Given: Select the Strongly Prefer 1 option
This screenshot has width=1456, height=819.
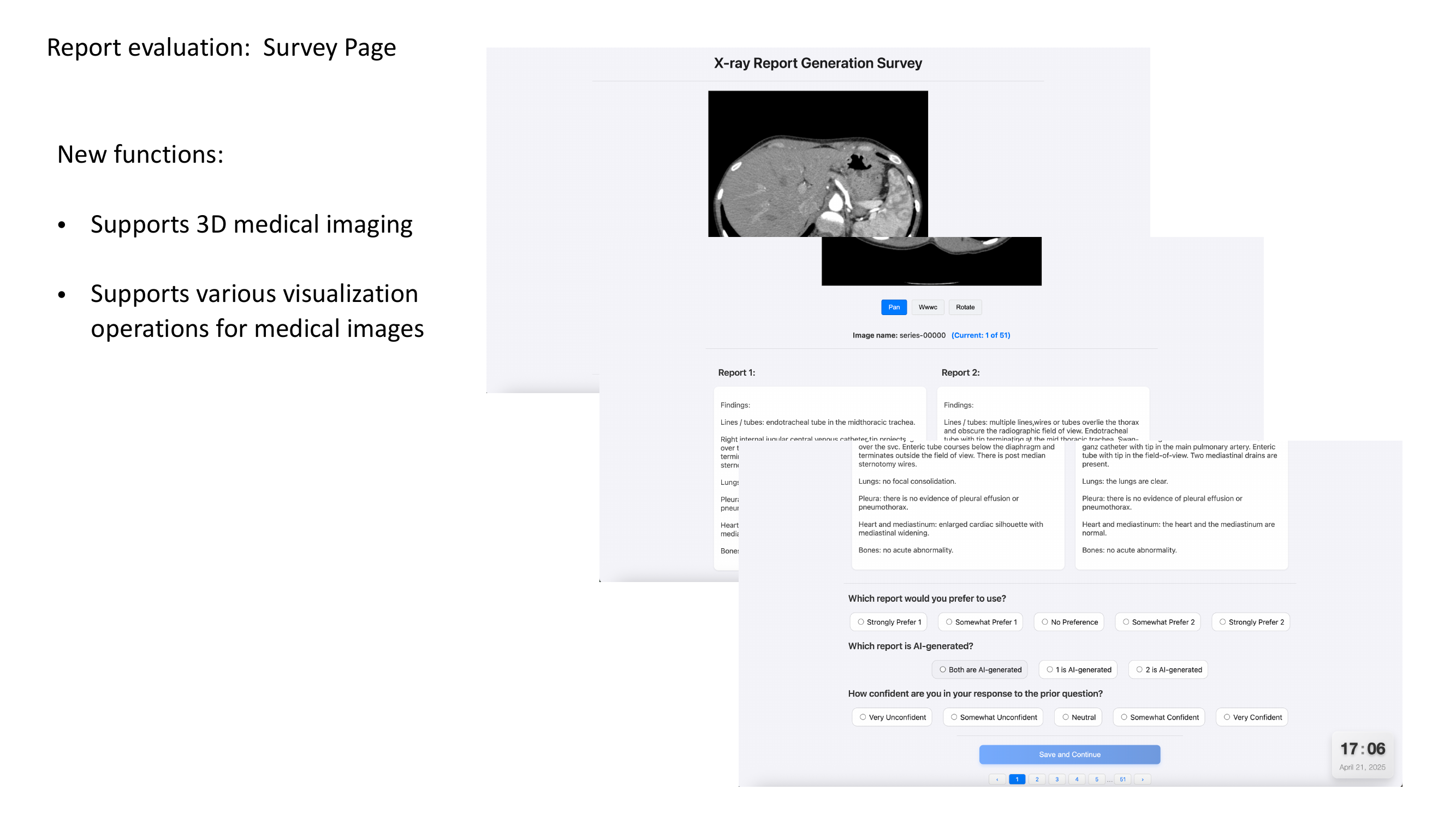Looking at the screenshot, I should point(889,622).
